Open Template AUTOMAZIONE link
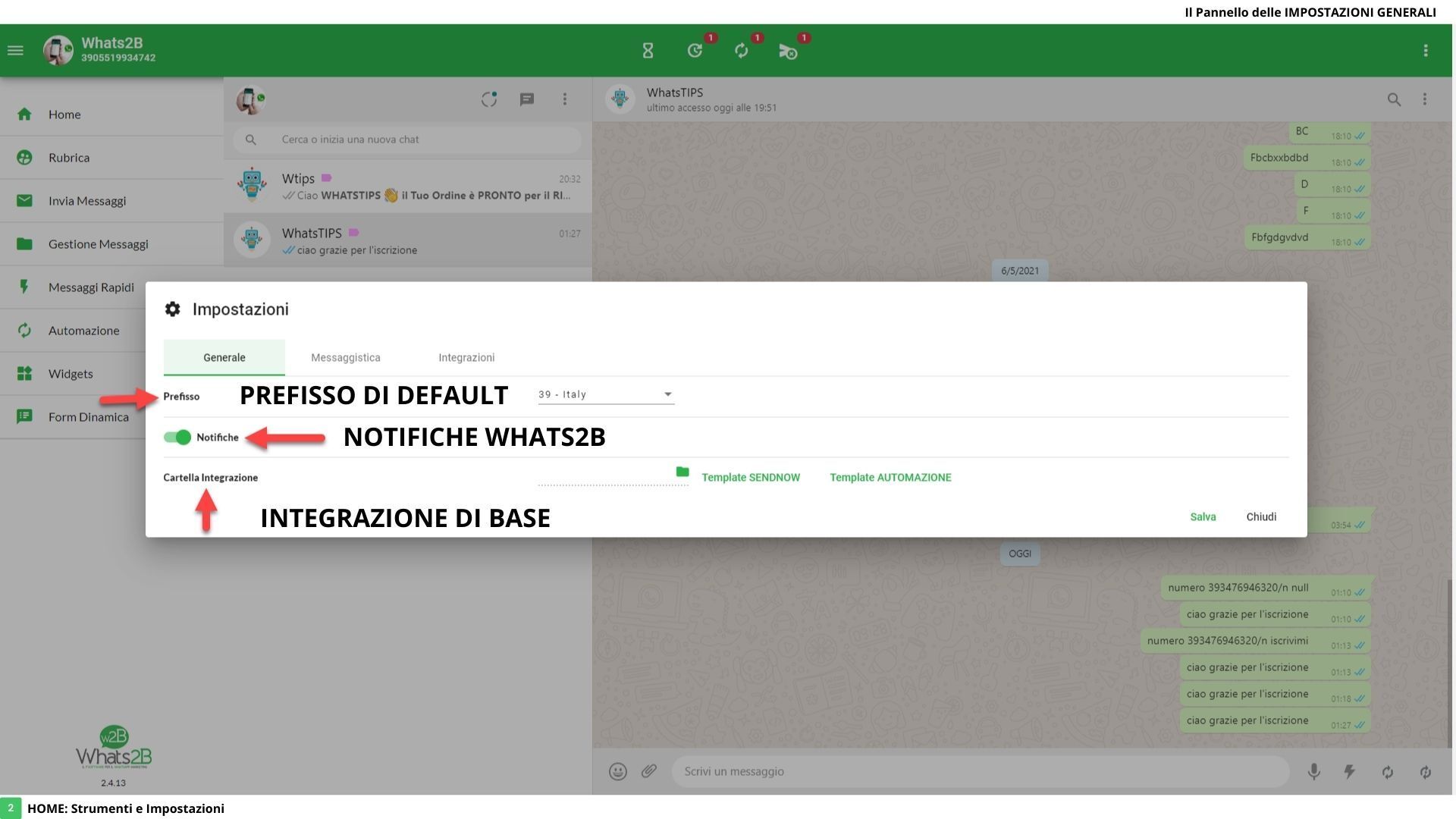The image size is (1456, 819). pos(890,477)
